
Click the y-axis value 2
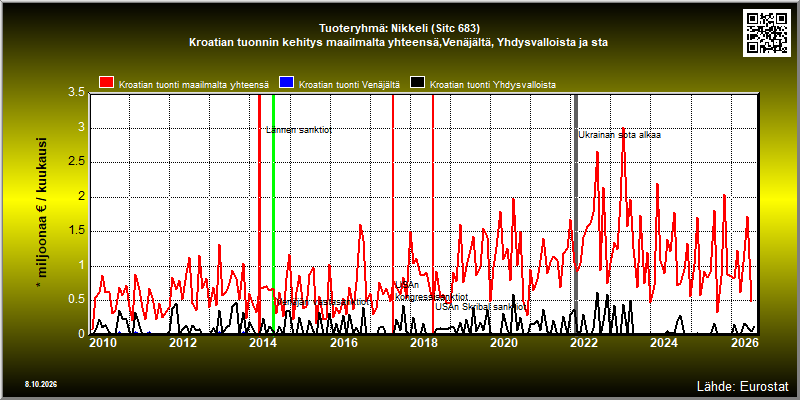81,197
